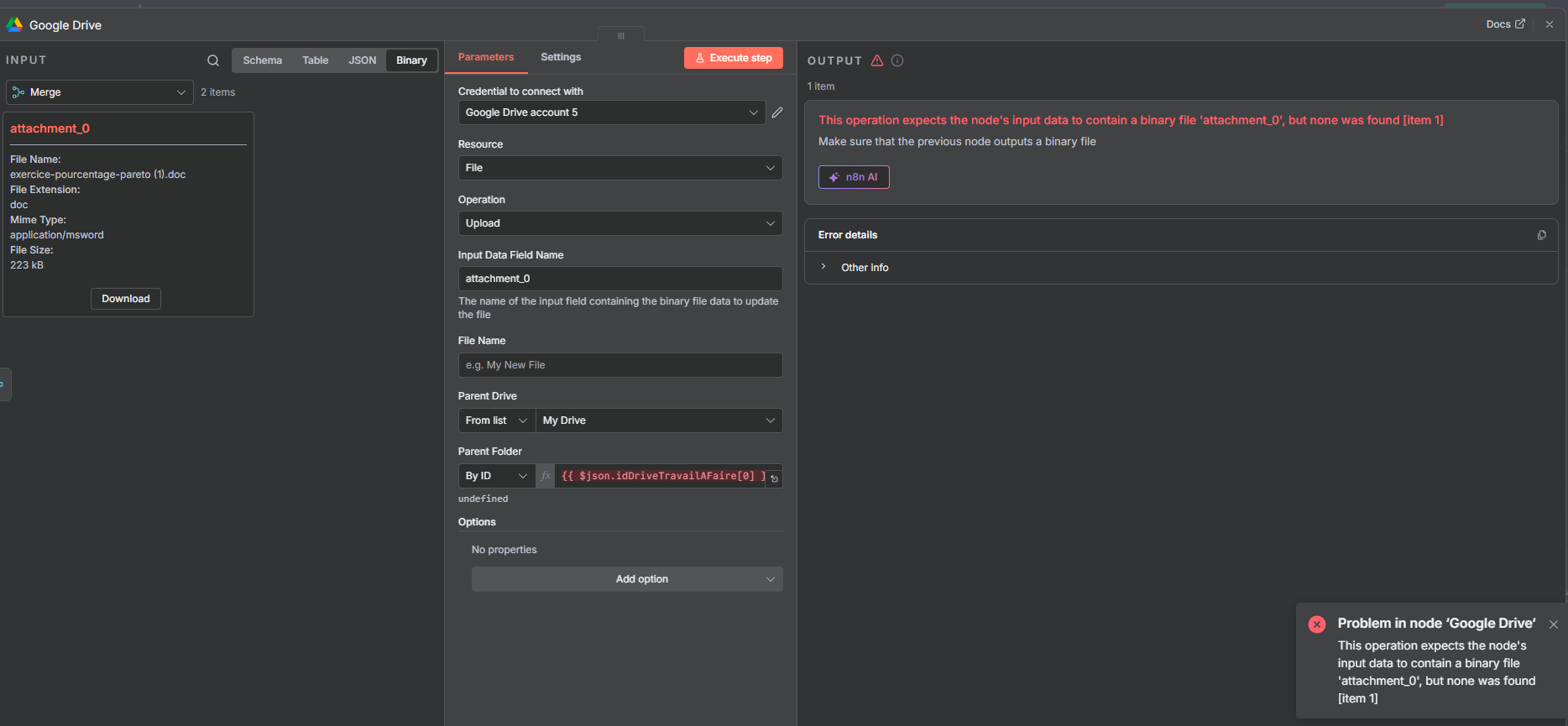The image size is (1568, 726).
Task: Expand the Other info section
Action: pos(864,268)
